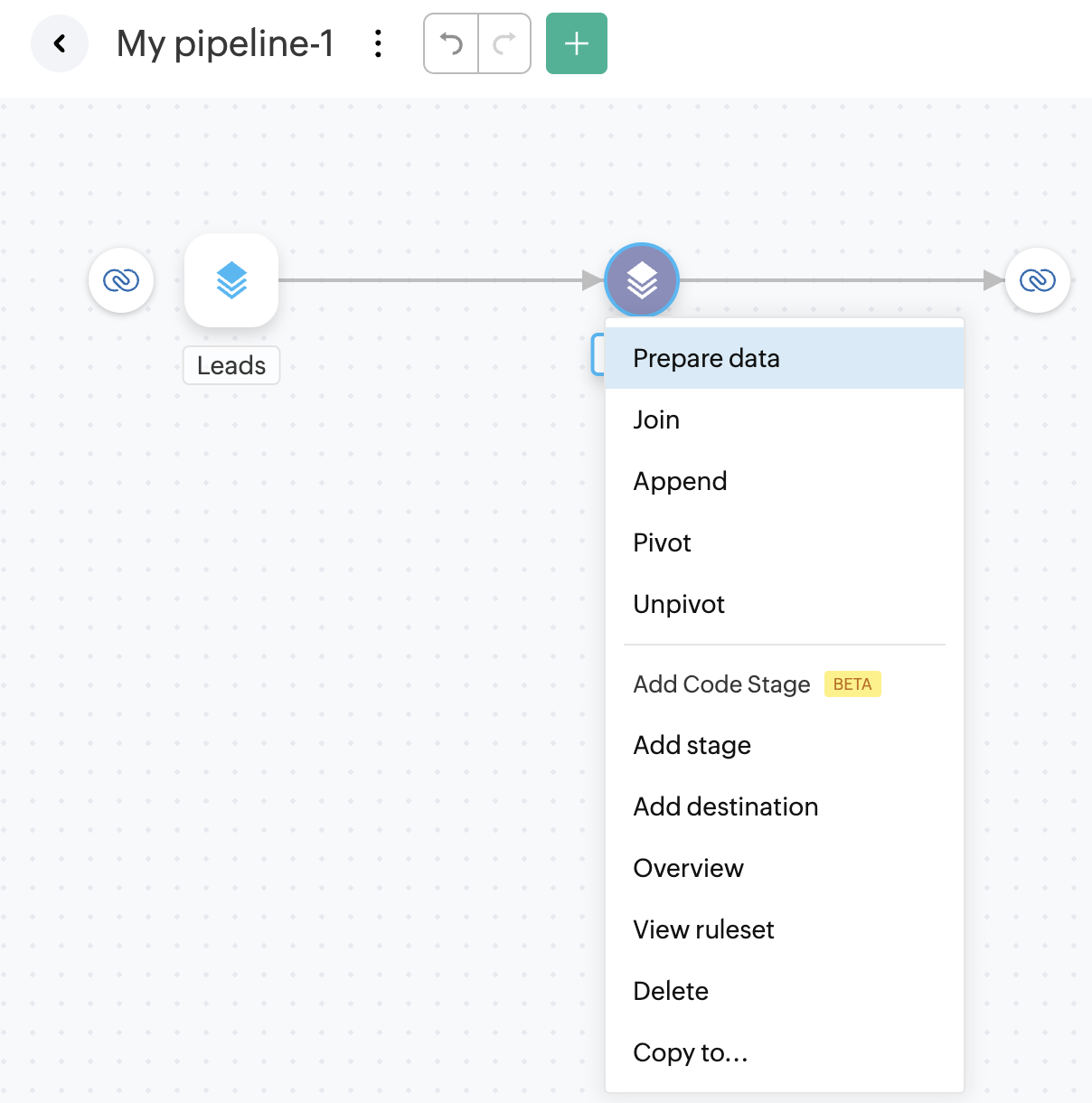Click the selected purple stage node

coord(642,280)
